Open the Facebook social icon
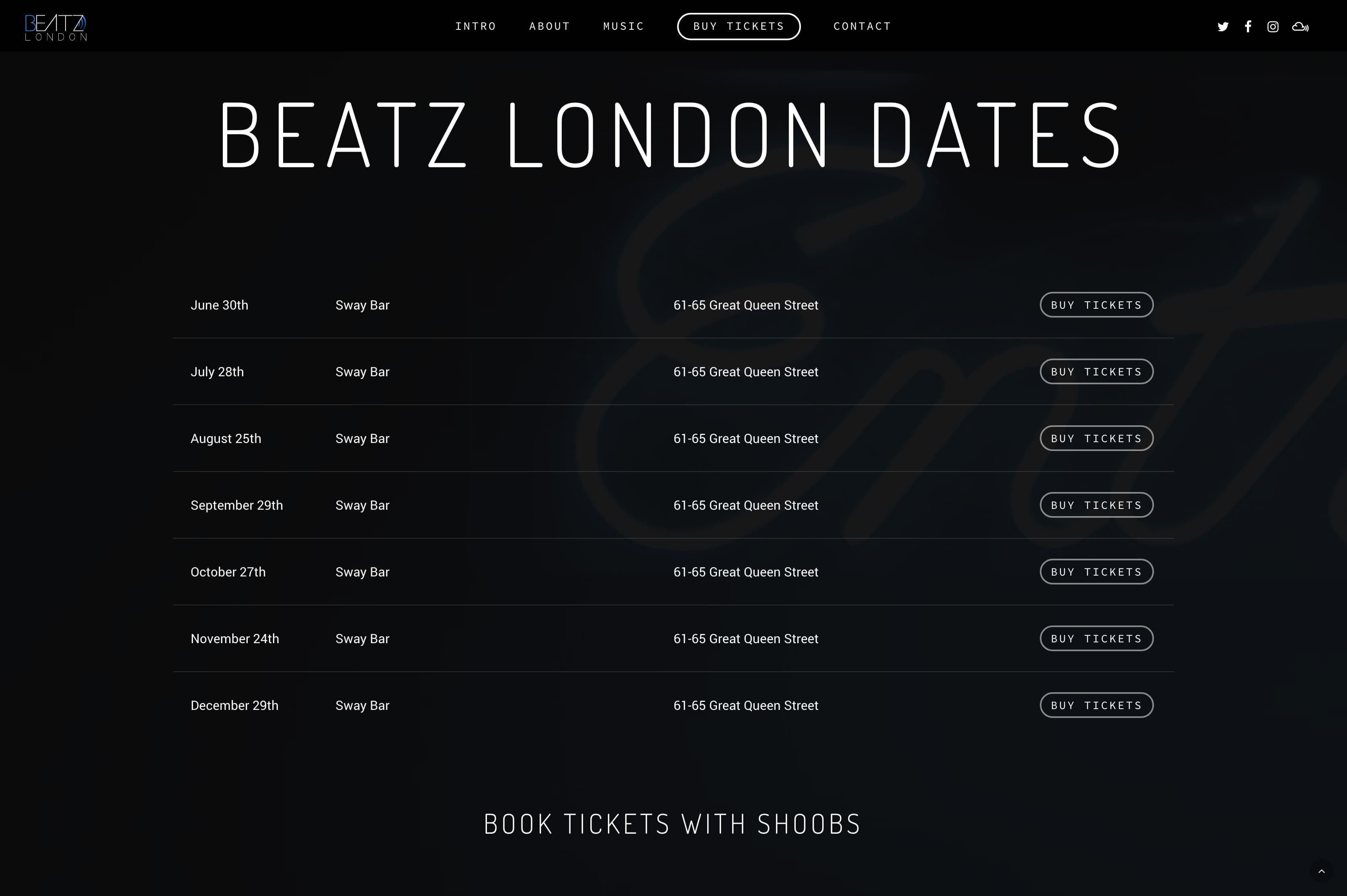Image resolution: width=1347 pixels, height=896 pixels. pyautogui.click(x=1248, y=27)
